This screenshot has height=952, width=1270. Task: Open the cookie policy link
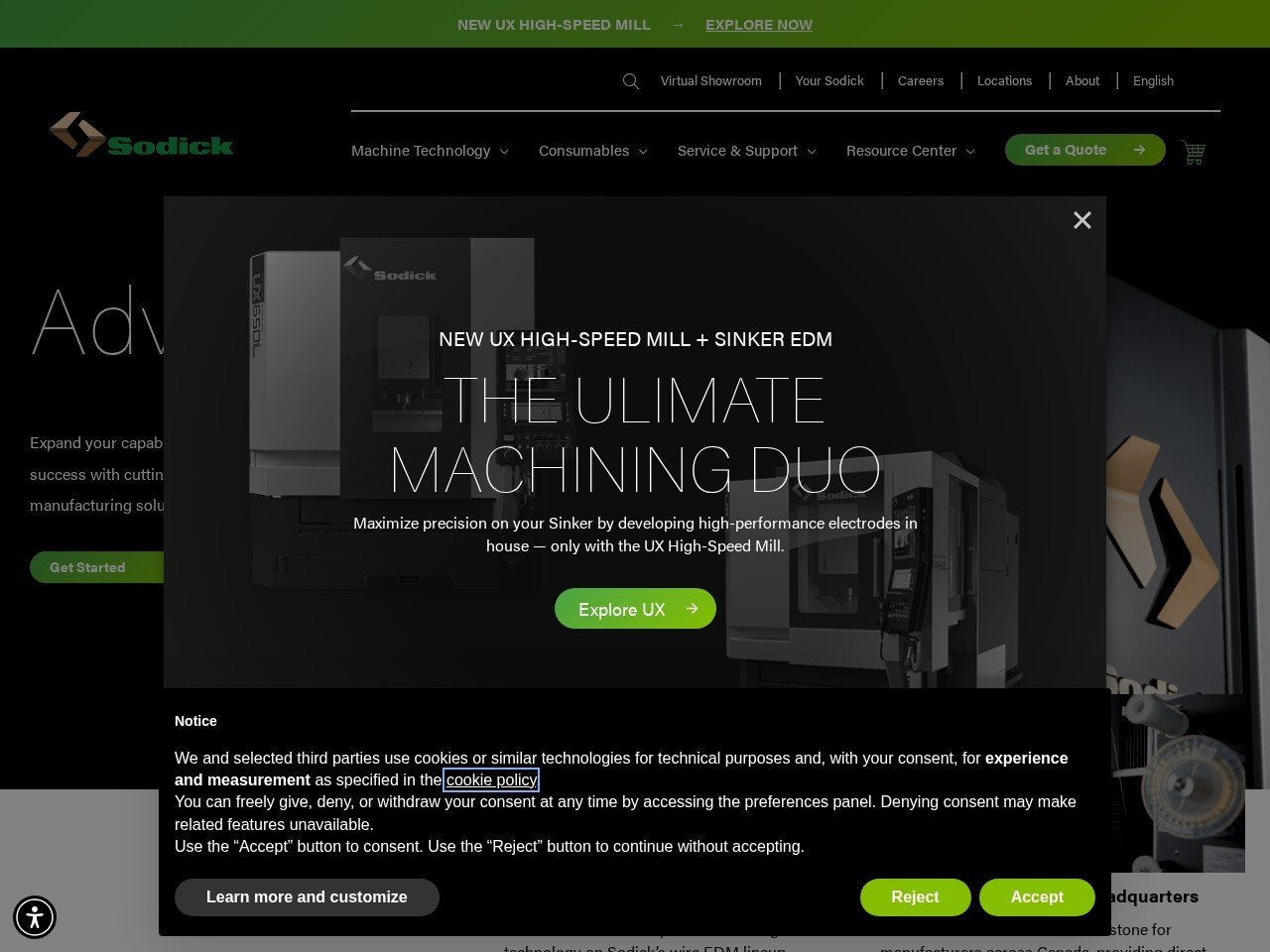coord(491,780)
